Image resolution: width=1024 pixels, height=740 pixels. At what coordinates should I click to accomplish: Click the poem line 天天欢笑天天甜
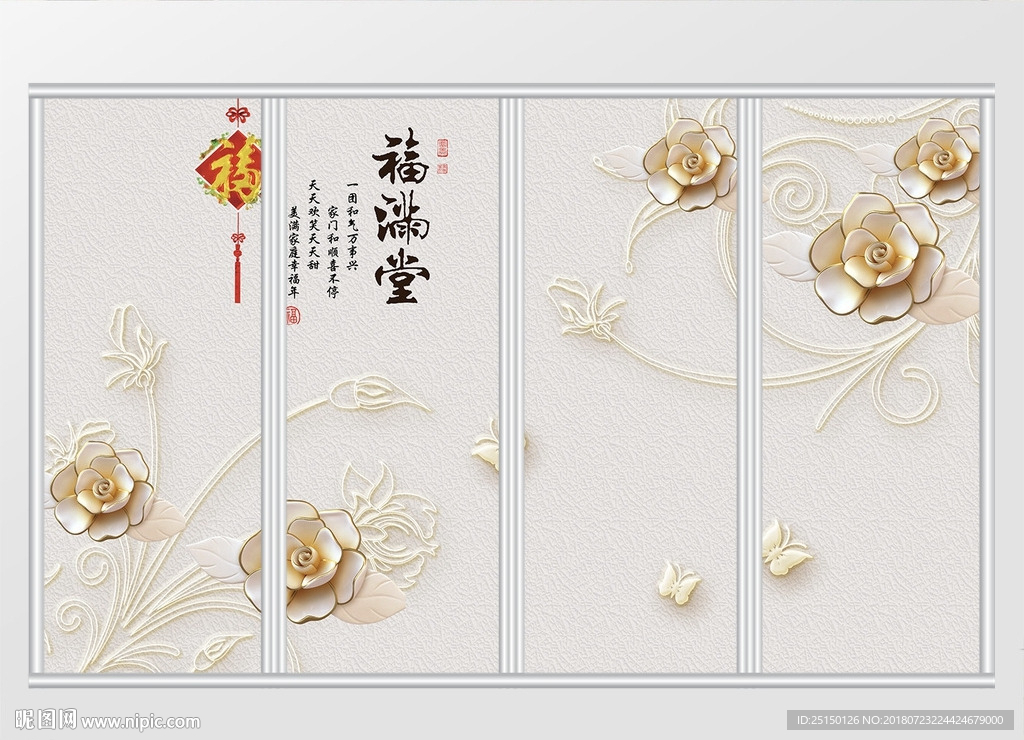point(314,225)
